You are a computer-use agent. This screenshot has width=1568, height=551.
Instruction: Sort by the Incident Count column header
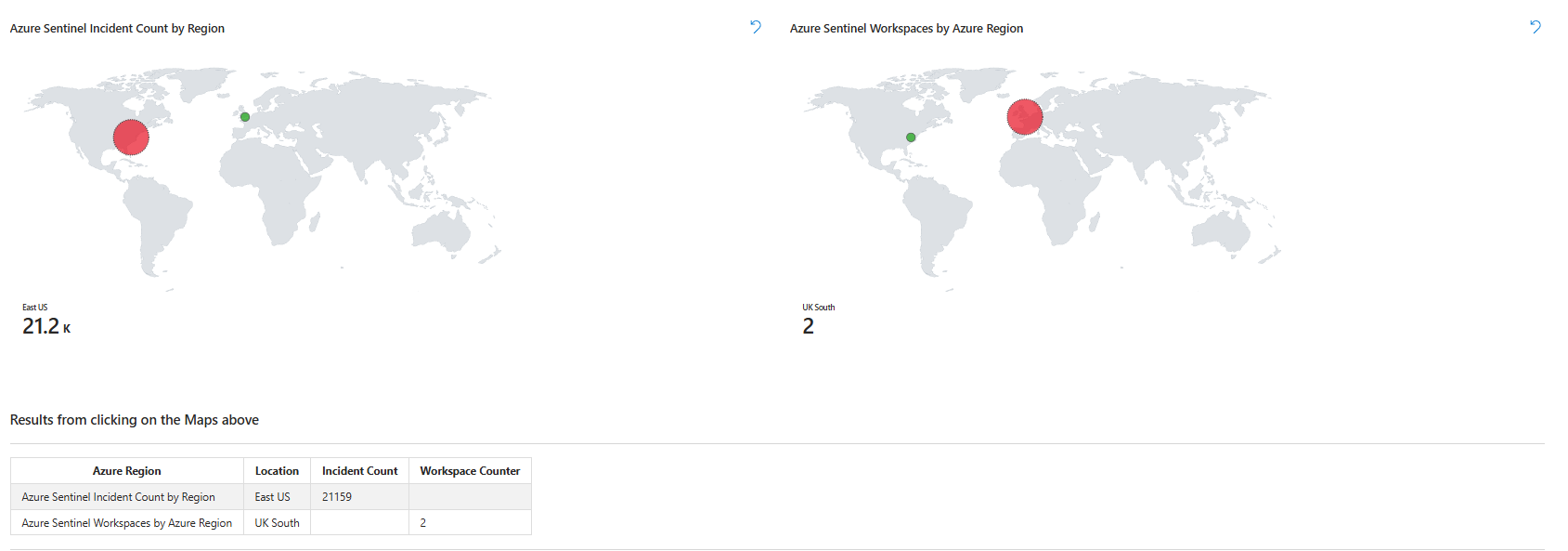359,471
